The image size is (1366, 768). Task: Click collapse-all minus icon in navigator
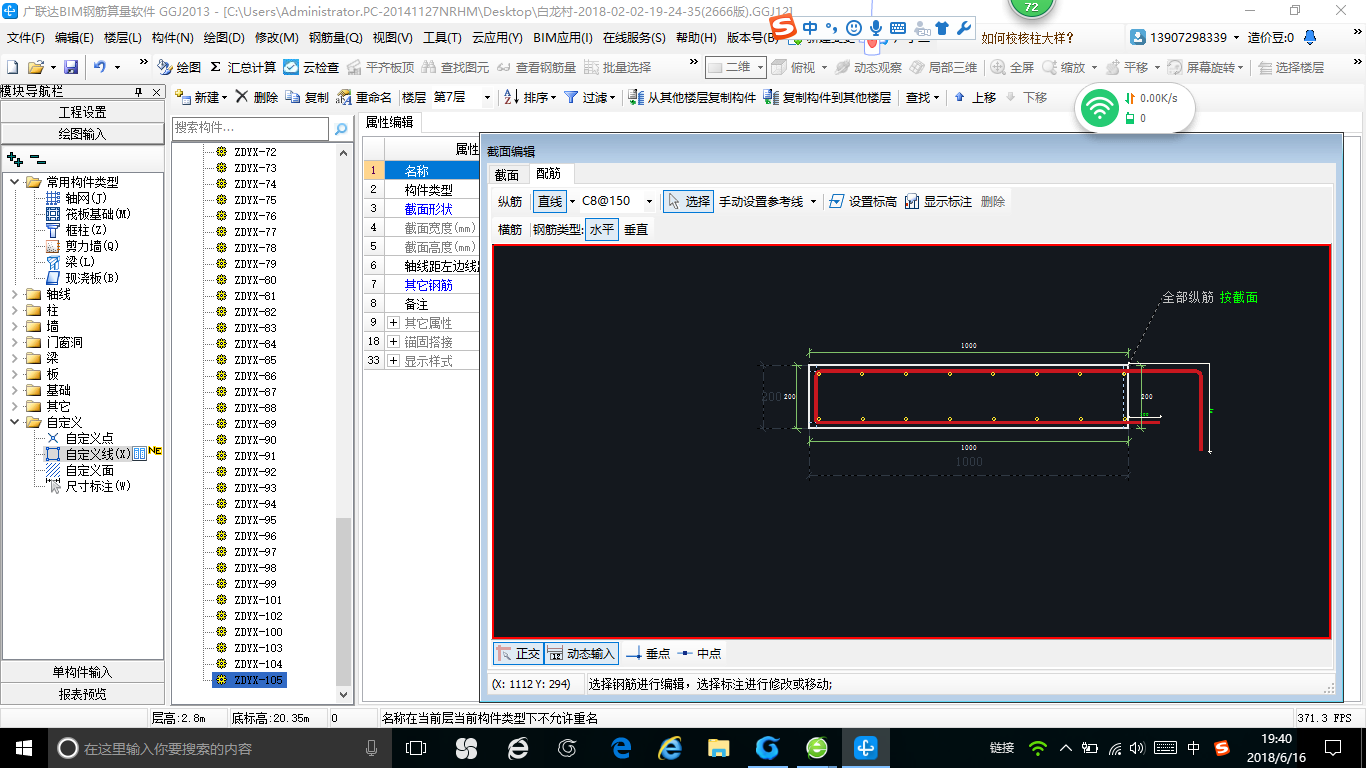pyautogui.click(x=37, y=159)
